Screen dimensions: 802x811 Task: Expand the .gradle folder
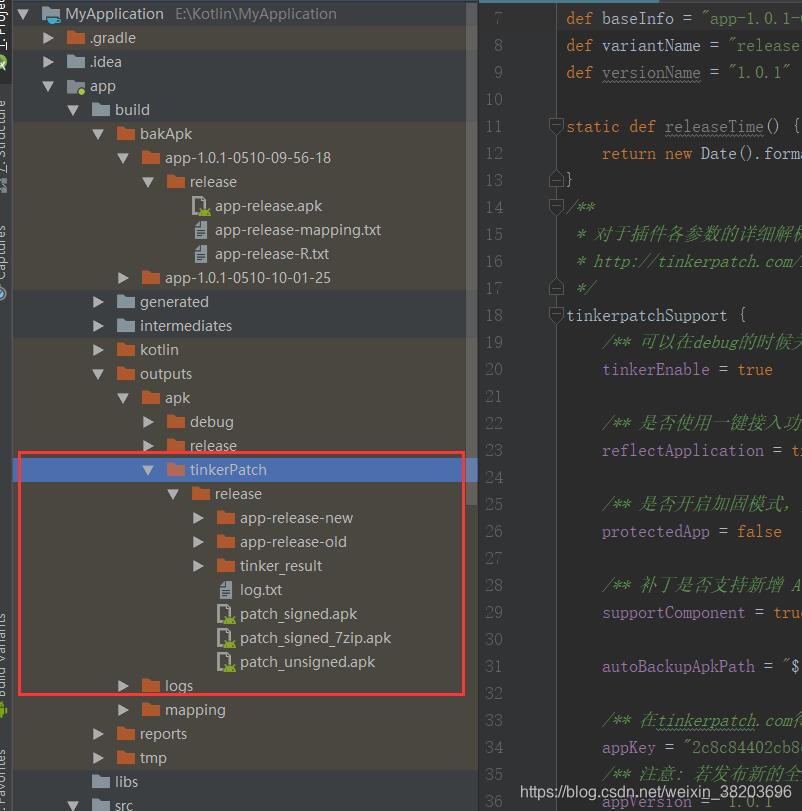tap(49, 38)
